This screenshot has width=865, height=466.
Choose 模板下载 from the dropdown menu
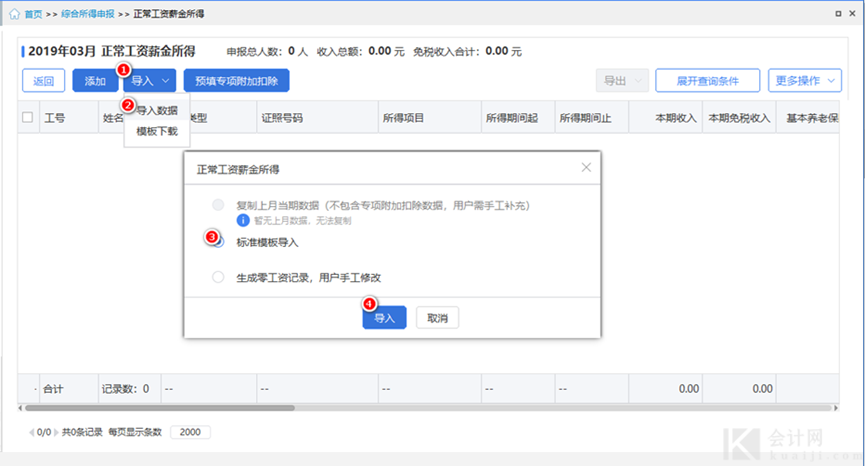157,131
